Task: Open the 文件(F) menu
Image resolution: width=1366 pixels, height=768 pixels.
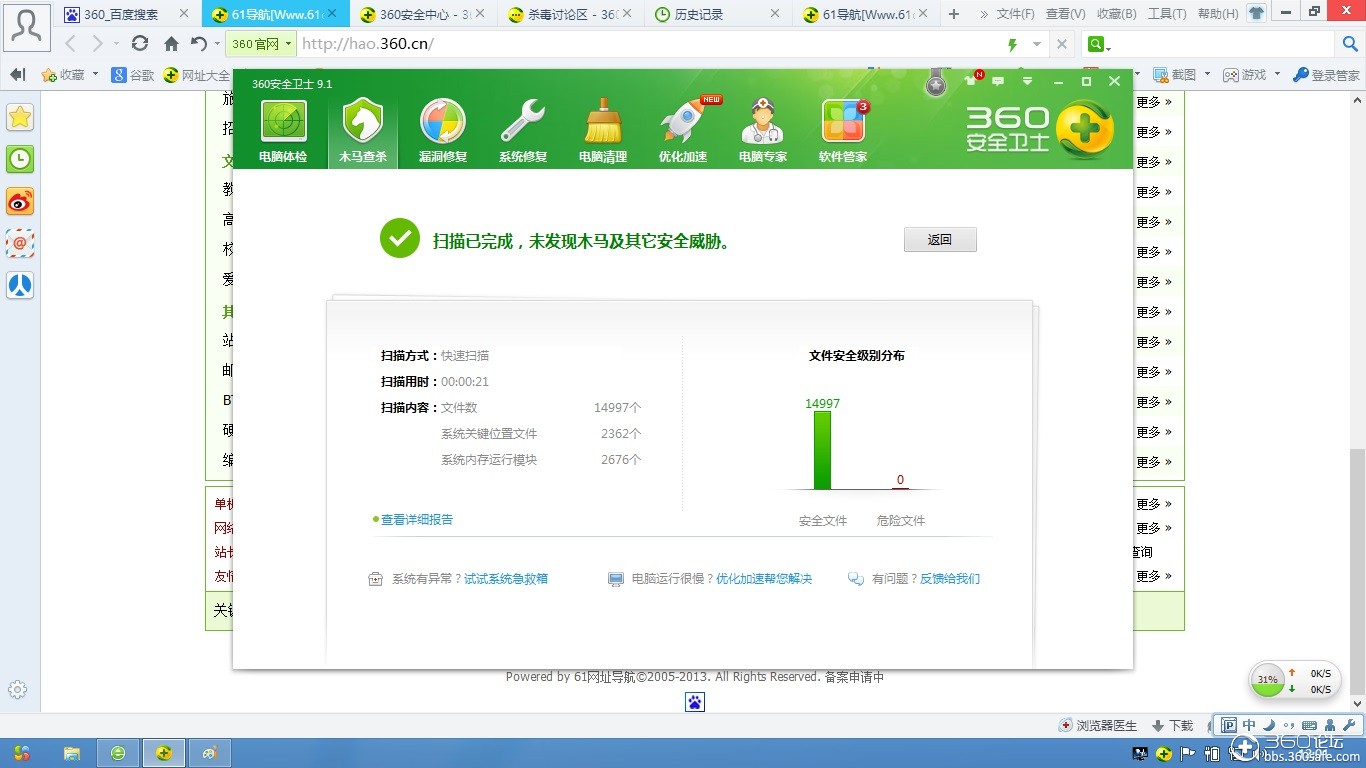Action: (1016, 14)
